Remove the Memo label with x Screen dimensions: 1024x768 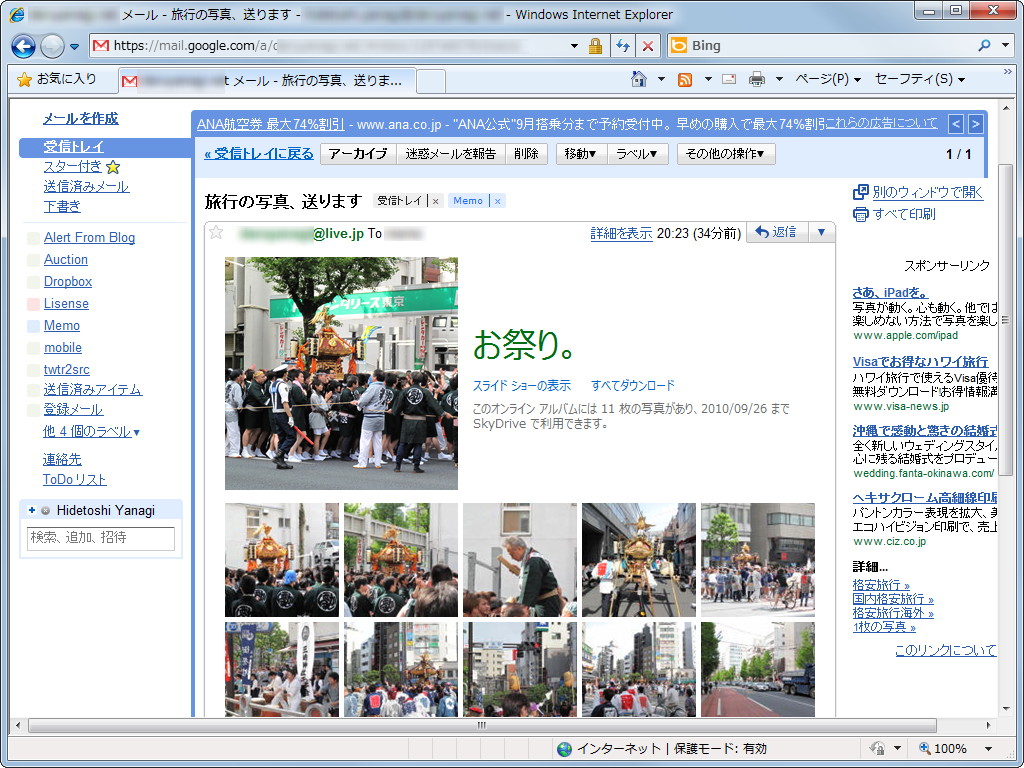498,201
